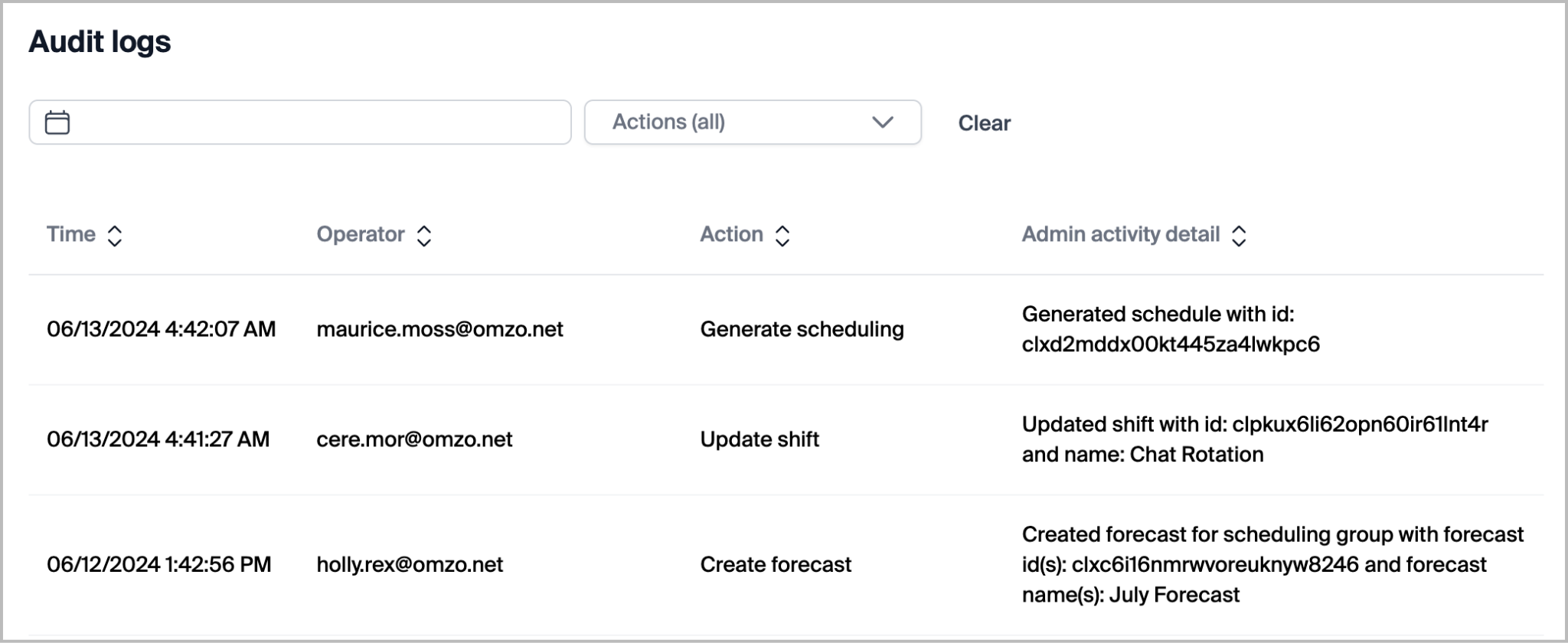Click the Generate scheduling action entry
Screen dimensions: 1568x643
point(802,329)
